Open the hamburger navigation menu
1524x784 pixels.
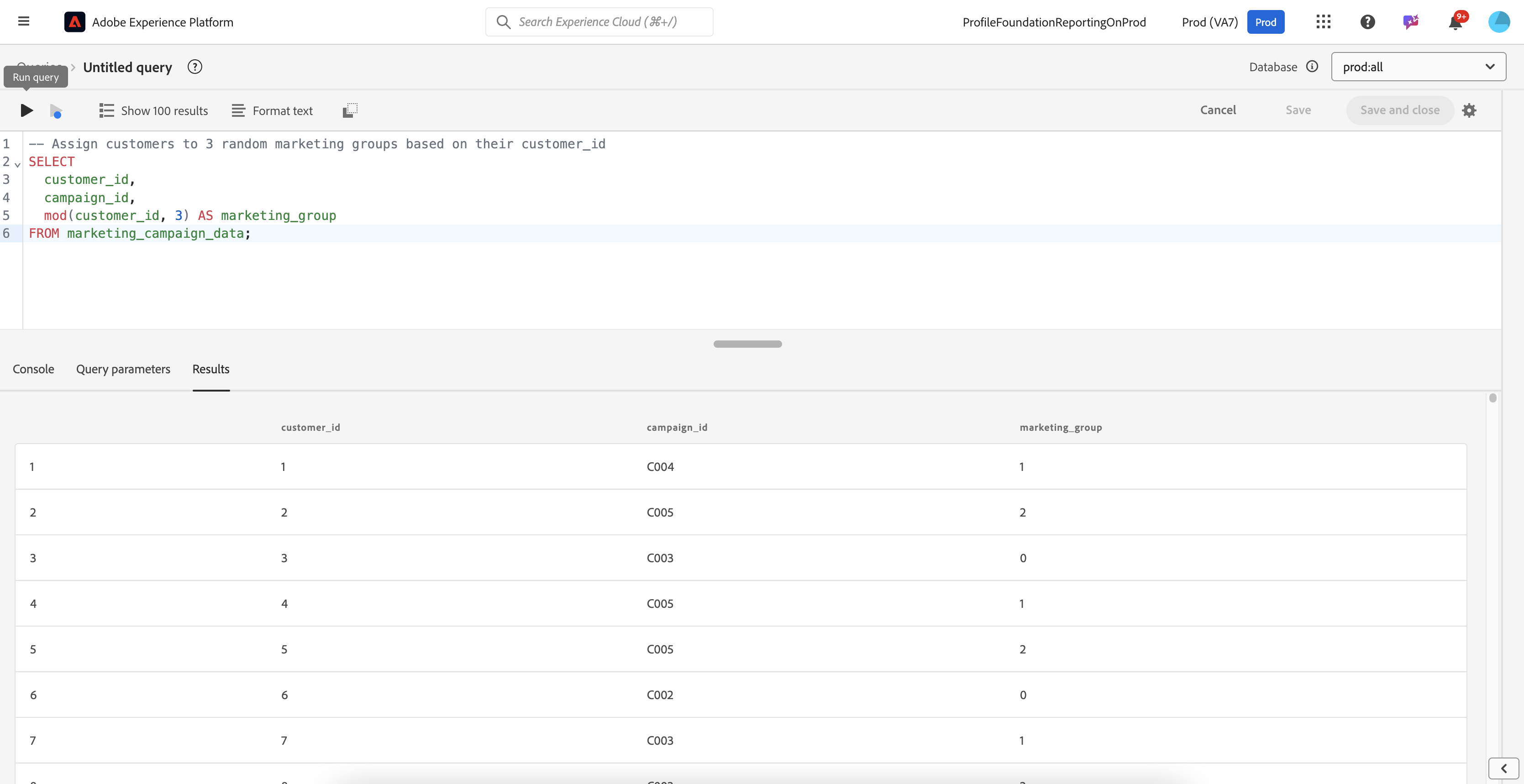pos(24,22)
